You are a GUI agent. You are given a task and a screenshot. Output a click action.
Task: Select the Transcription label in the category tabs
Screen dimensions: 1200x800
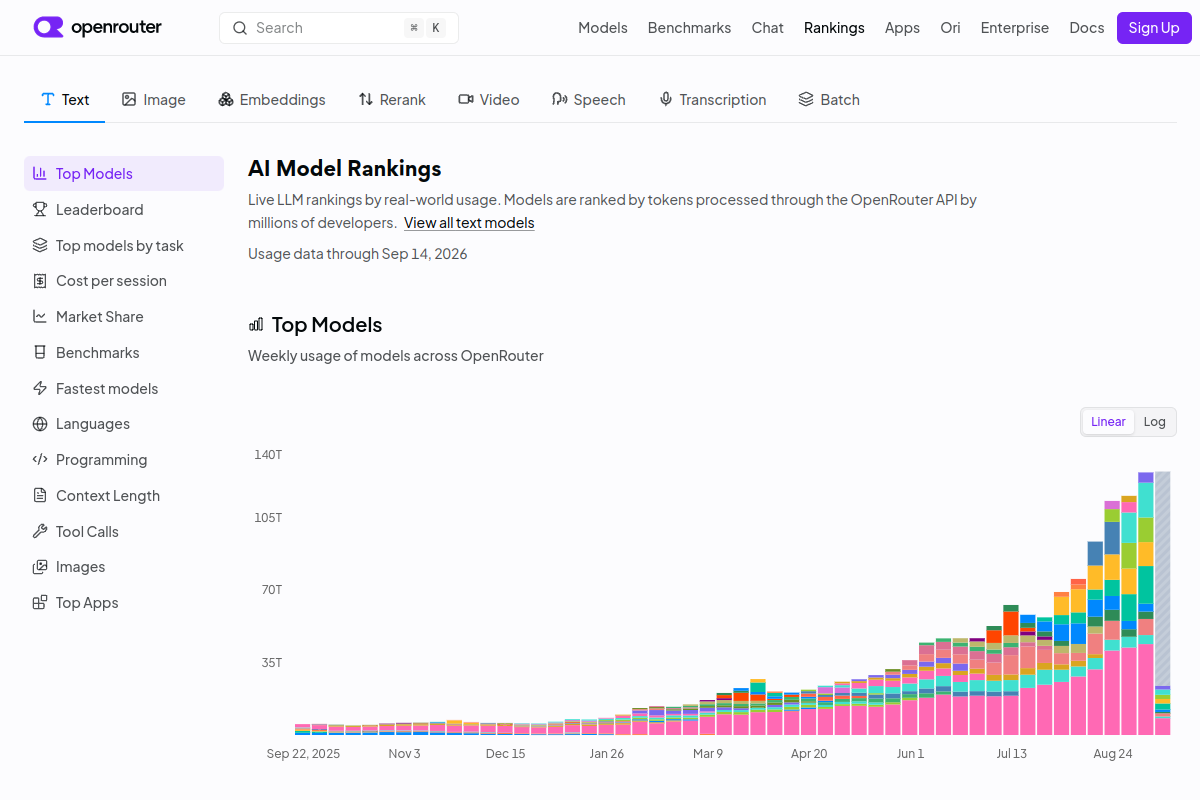click(723, 100)
